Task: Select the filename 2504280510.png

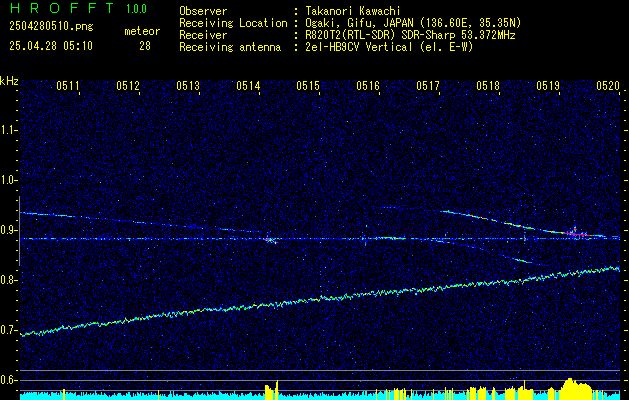Action: 51,27
